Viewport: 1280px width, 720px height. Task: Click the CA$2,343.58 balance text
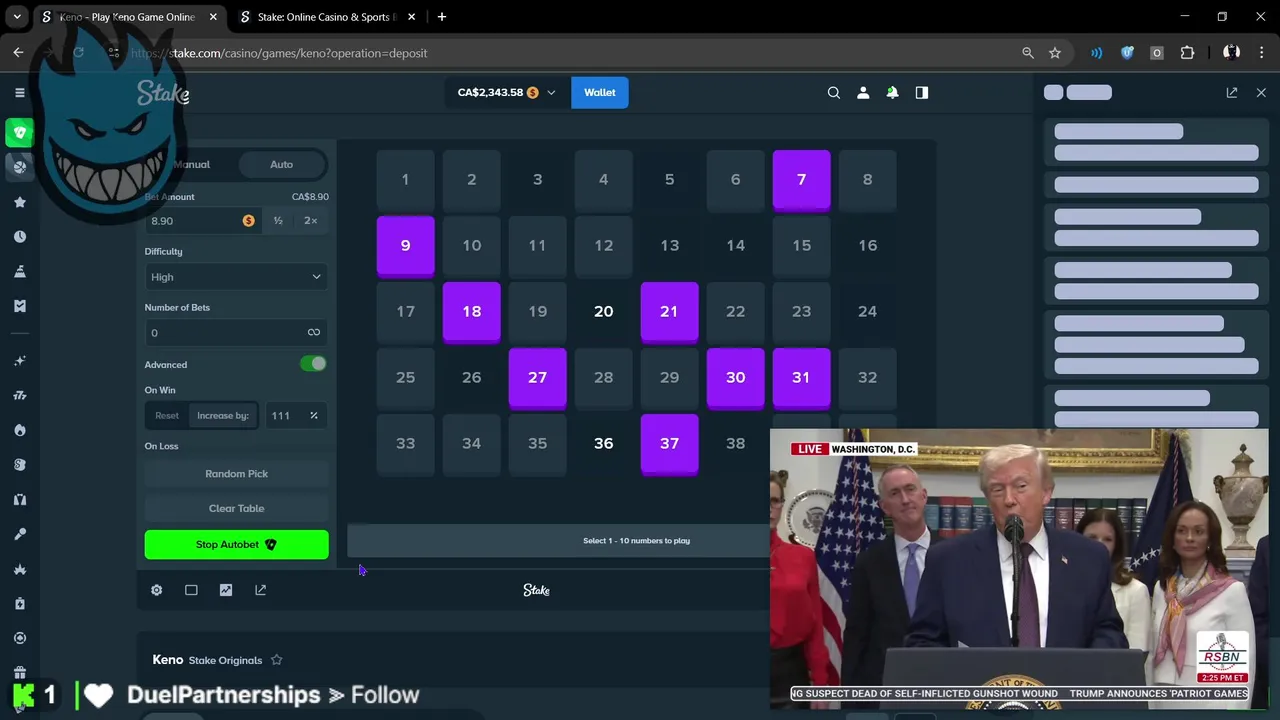point(490,92)
